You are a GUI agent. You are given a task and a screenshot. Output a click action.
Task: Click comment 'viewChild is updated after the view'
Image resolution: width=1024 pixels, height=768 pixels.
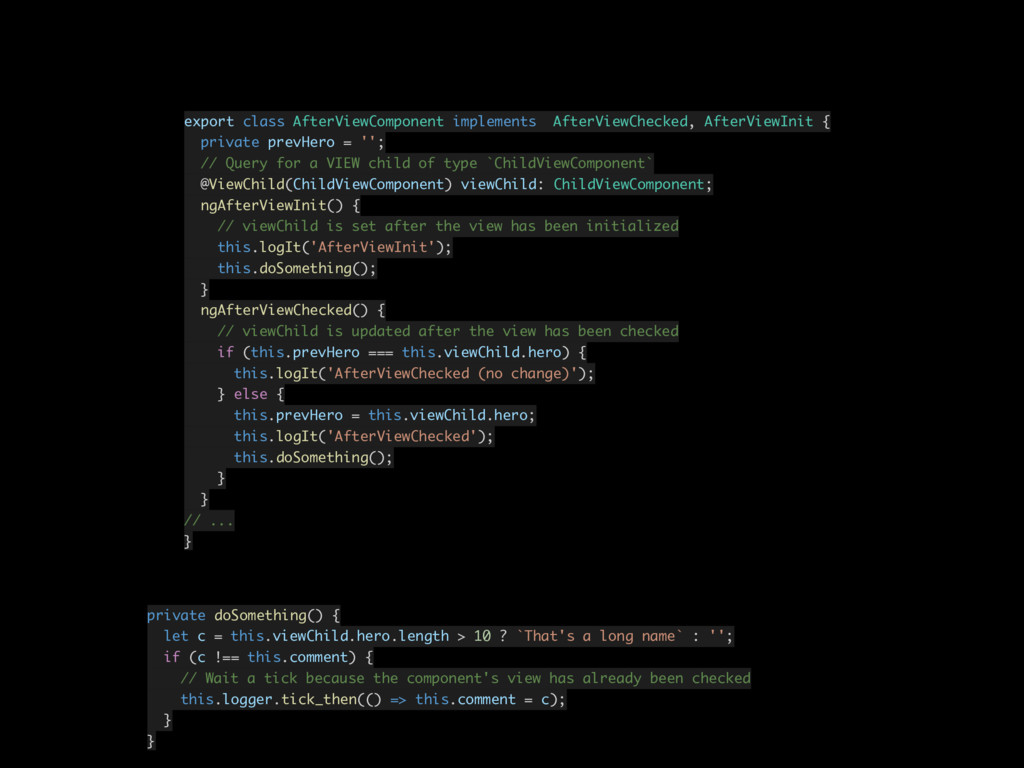[448, 331]
